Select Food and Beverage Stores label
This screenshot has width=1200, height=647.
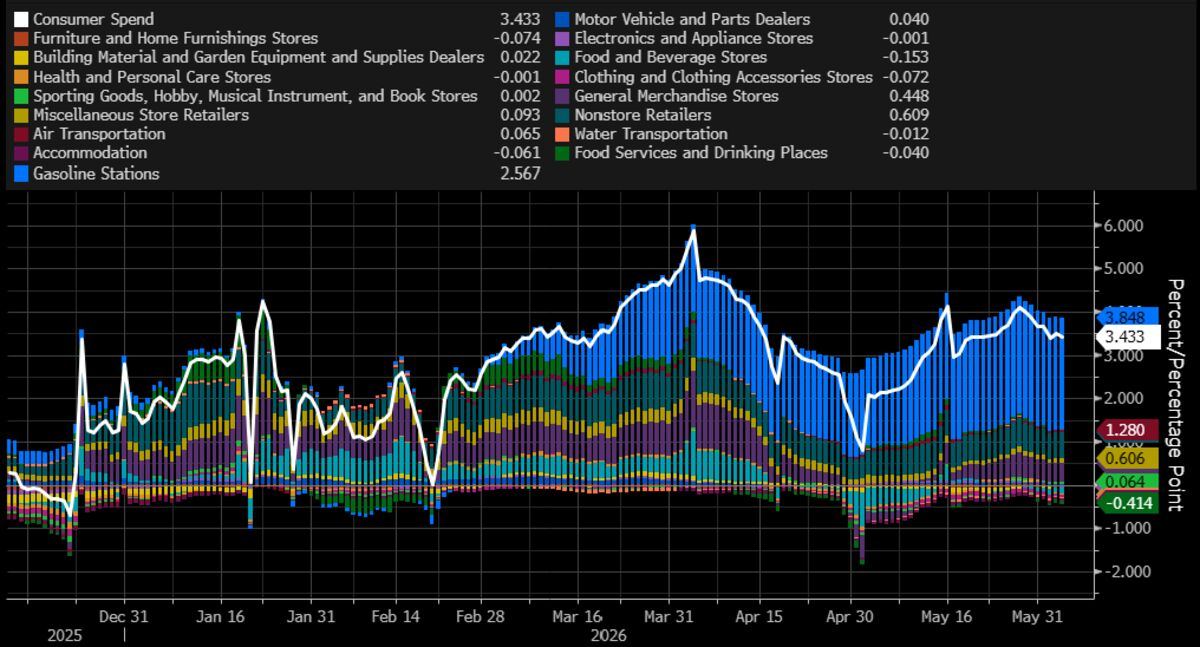click(x=670, y=57)
